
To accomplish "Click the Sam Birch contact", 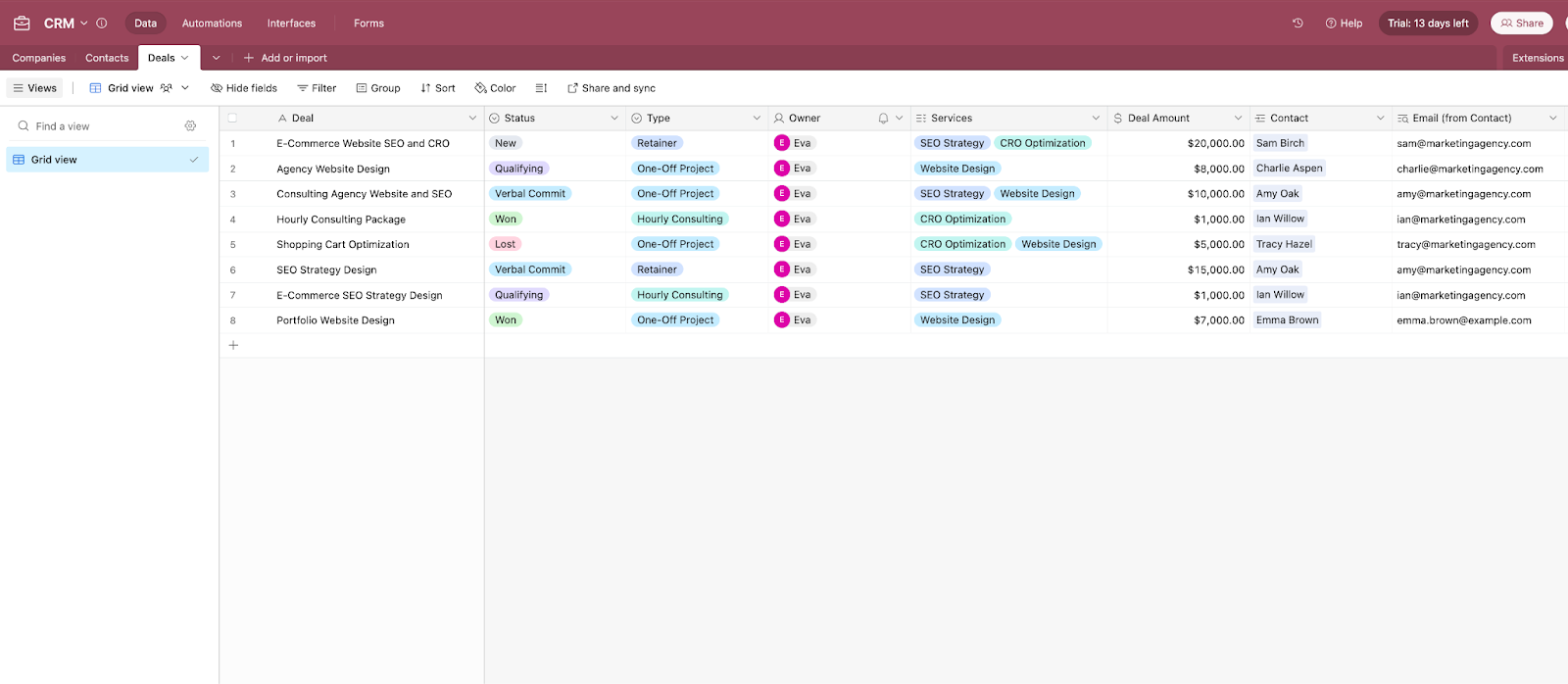I will click(x=1280, y=143).
